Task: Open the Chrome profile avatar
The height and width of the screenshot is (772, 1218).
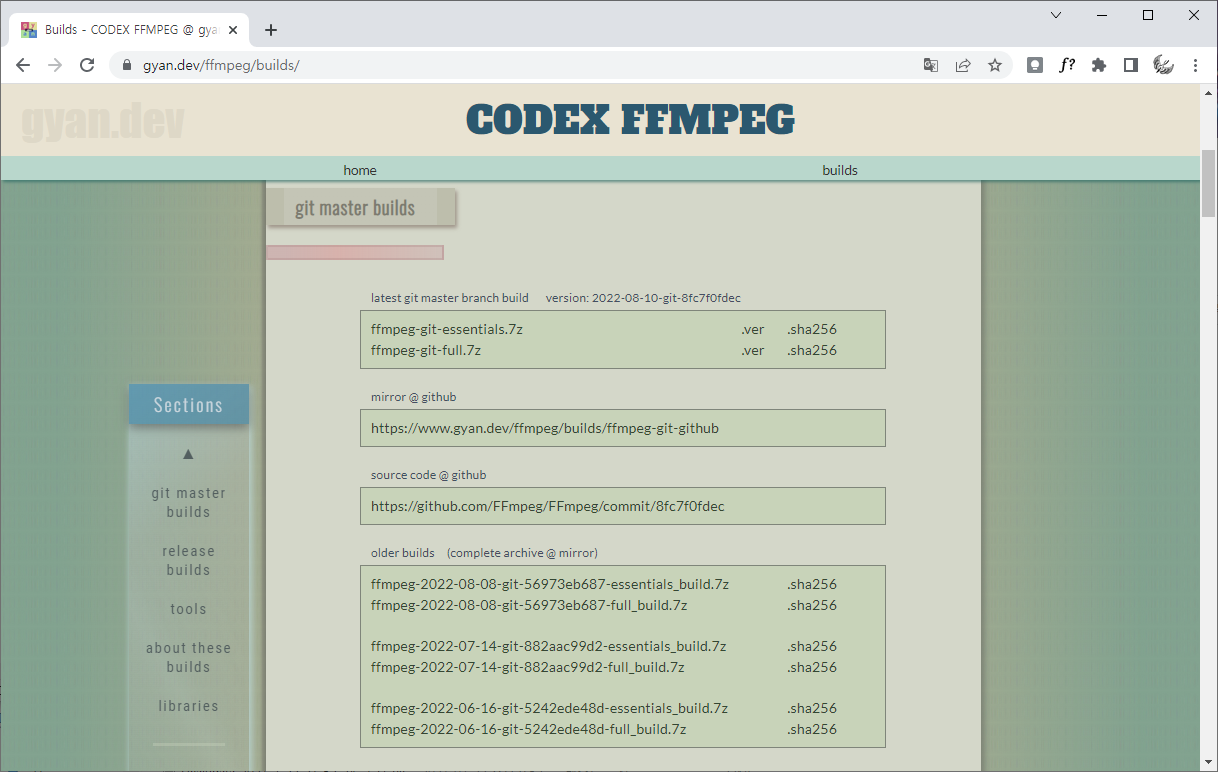Action: pos(1163,65)
